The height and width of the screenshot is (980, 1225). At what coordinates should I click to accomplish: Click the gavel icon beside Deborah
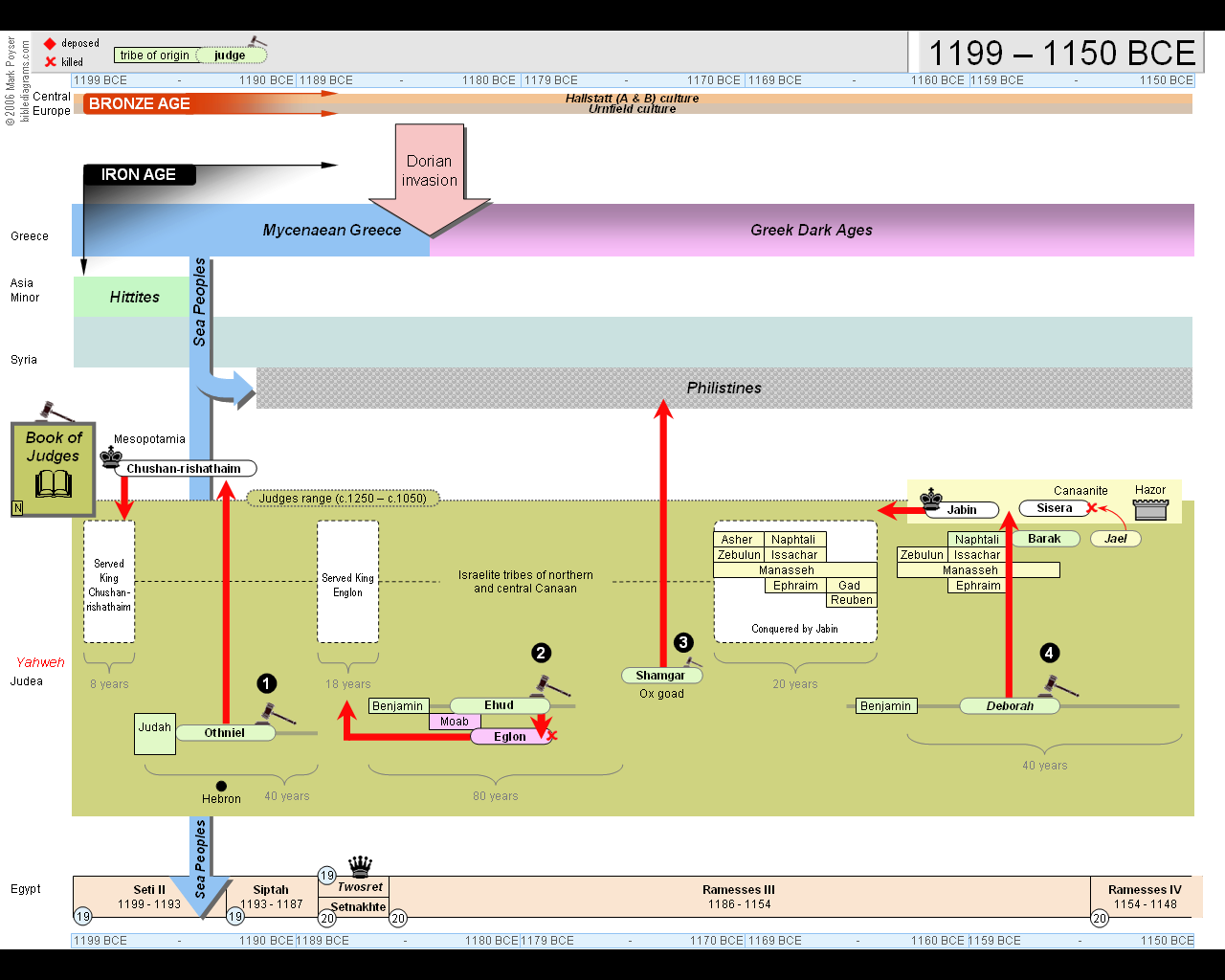[x=1060, y=685]
